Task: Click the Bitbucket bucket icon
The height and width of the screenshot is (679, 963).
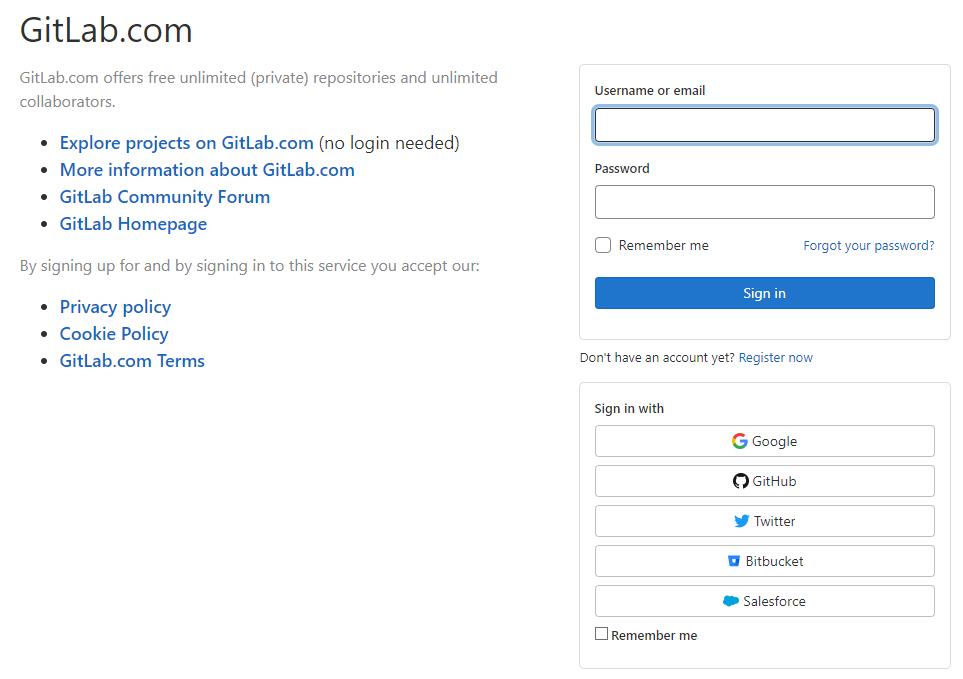Action: click(x=733, y=561)
